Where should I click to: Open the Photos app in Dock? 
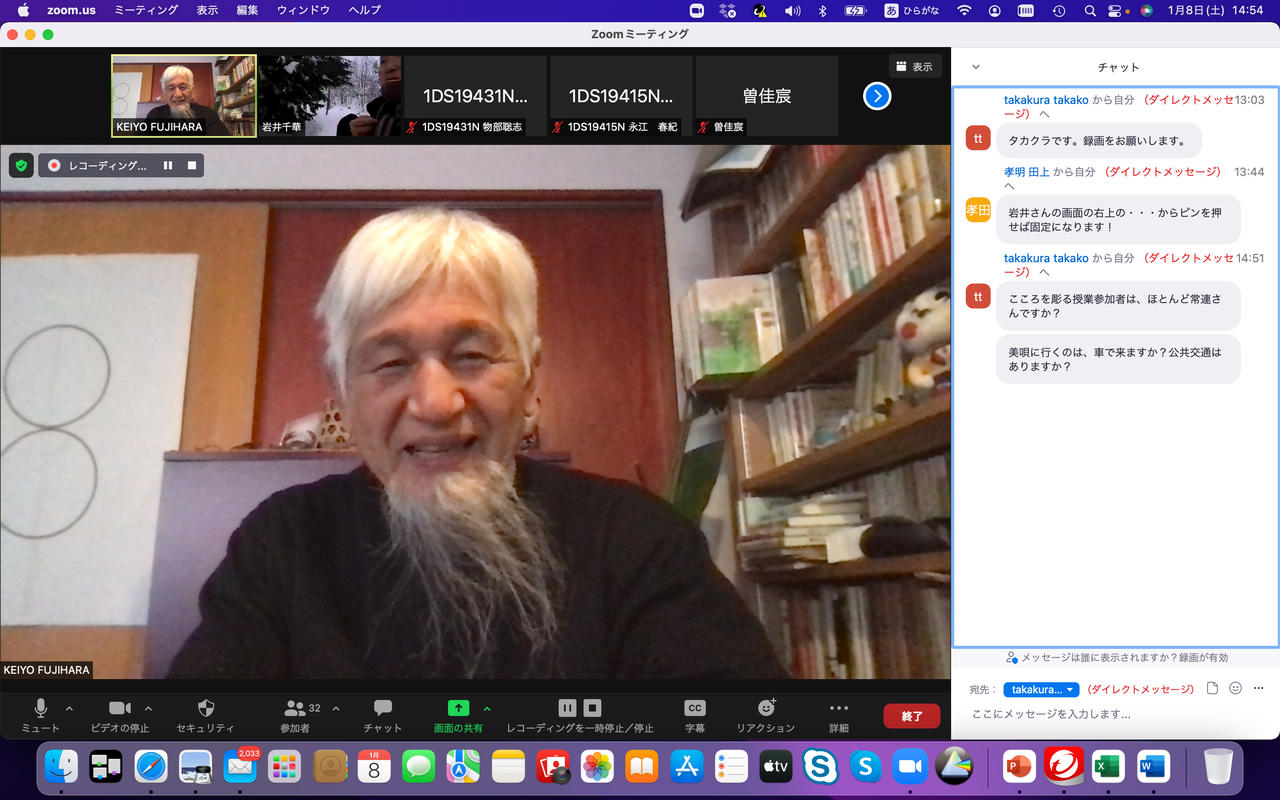coord(597,767)
